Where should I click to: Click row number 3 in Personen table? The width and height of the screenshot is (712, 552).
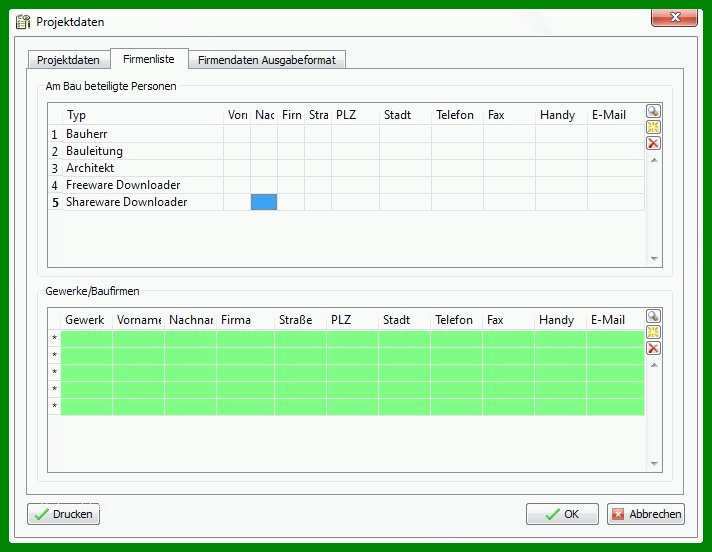54,168
